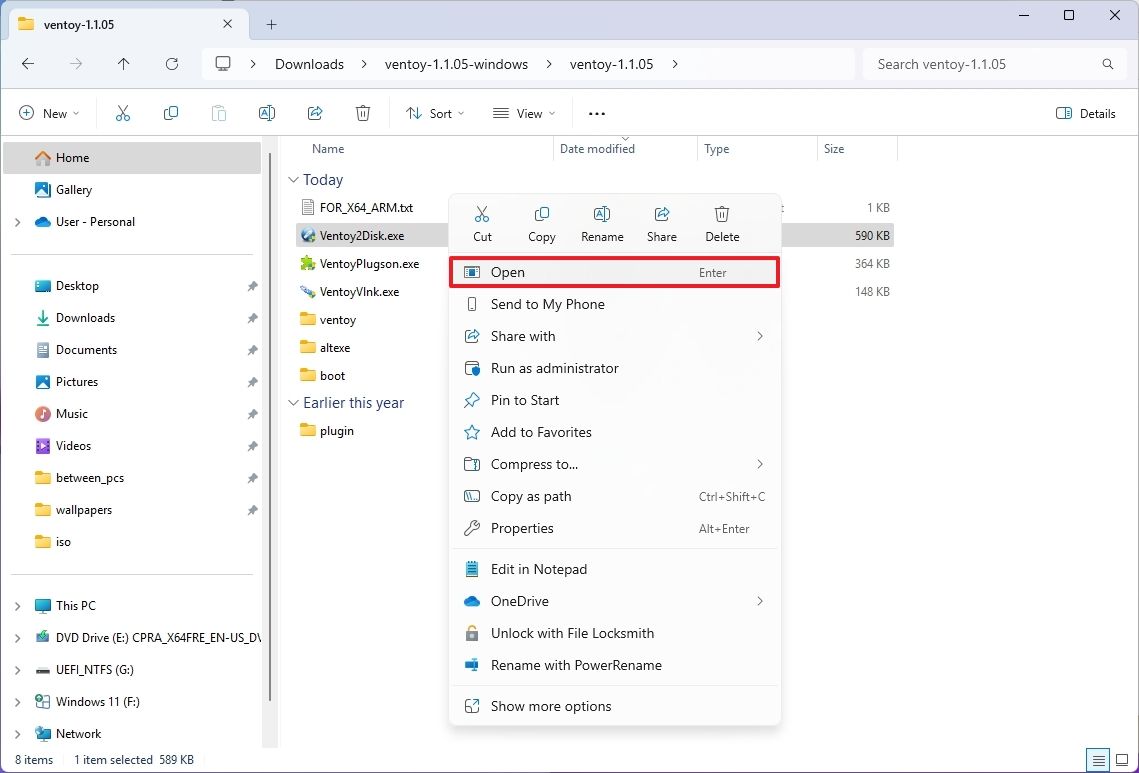Click inside the search ventoy-1.1.05 field
This screenshot has width=1139, height=773.
[990, 63]
